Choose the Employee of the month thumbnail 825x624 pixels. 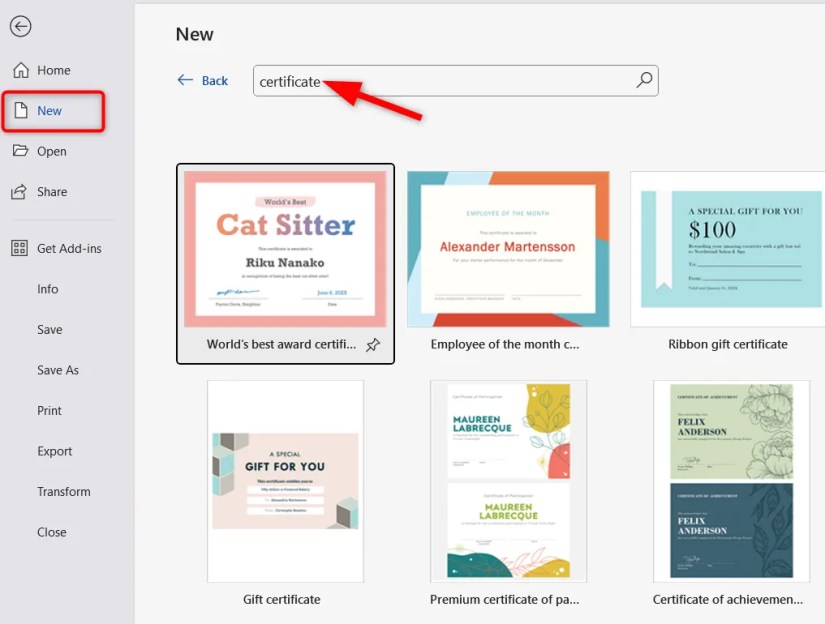(508, 249)
